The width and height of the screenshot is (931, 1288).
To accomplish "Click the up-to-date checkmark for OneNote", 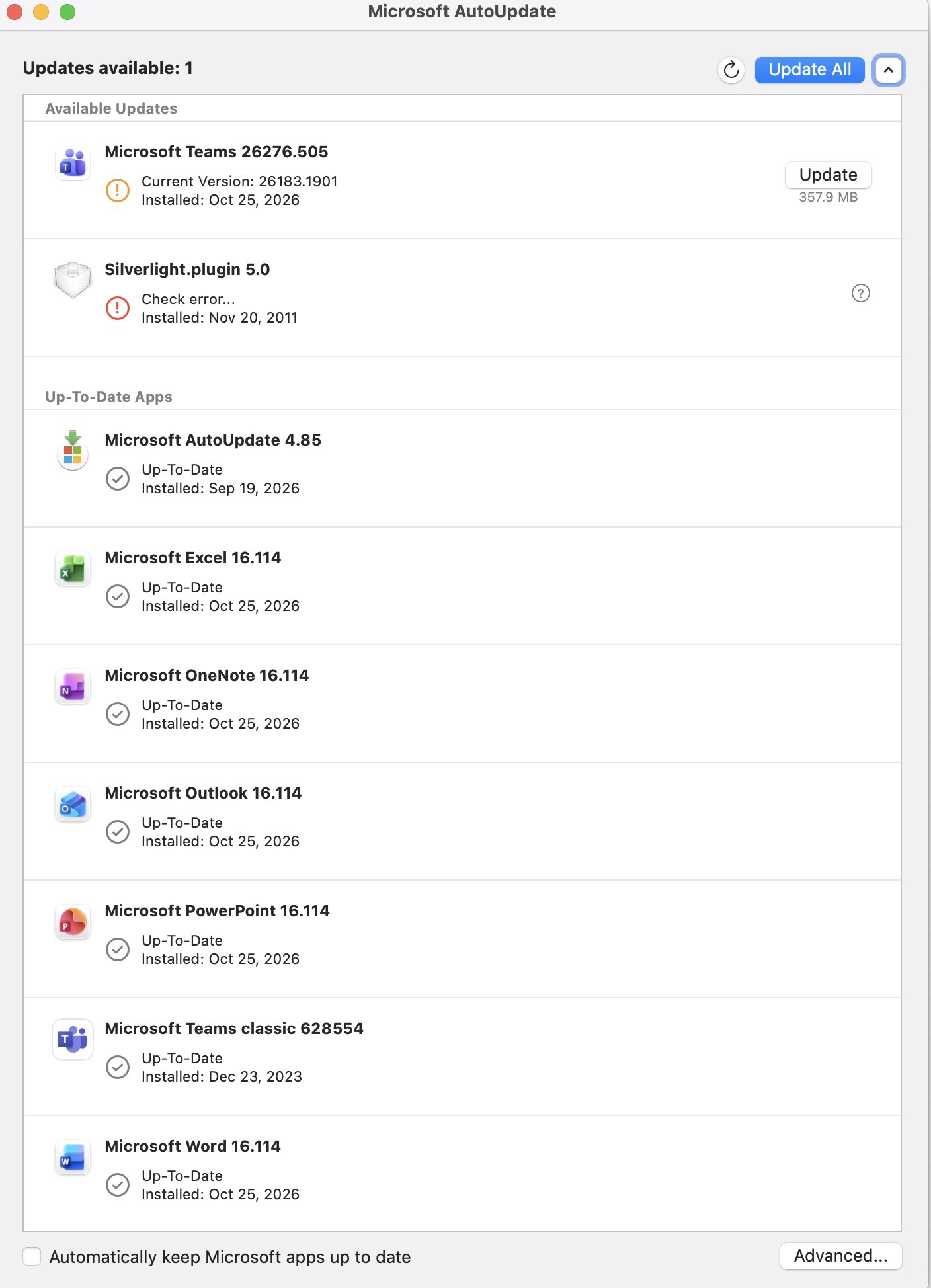I will click(118, 714).
